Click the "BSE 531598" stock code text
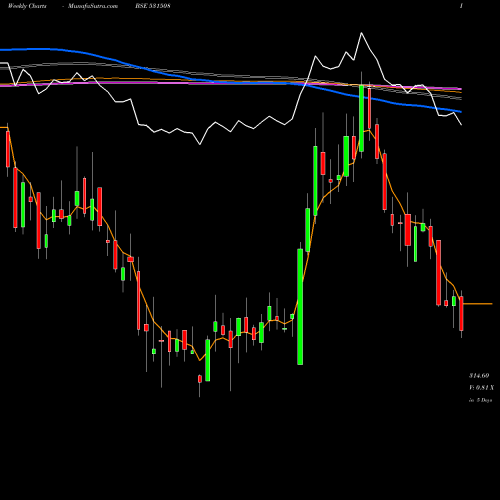This screenshot has height=500, width=500. (153, 6)
